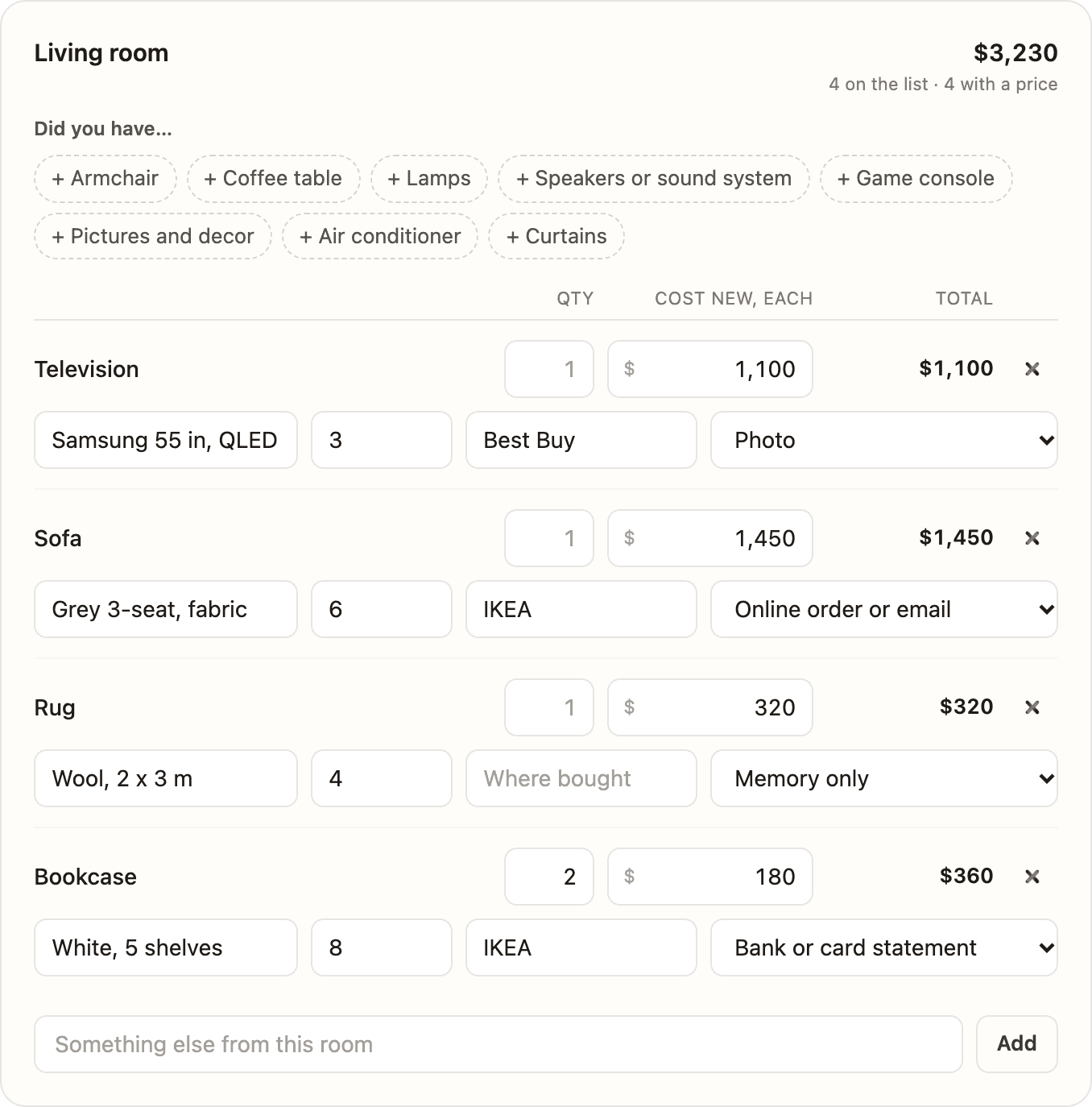Viewport: 1092px width, 1107px height.
Task: Delete the Sofa row using the X icon
Action: pyautogui.click(x=1032, y=538)
